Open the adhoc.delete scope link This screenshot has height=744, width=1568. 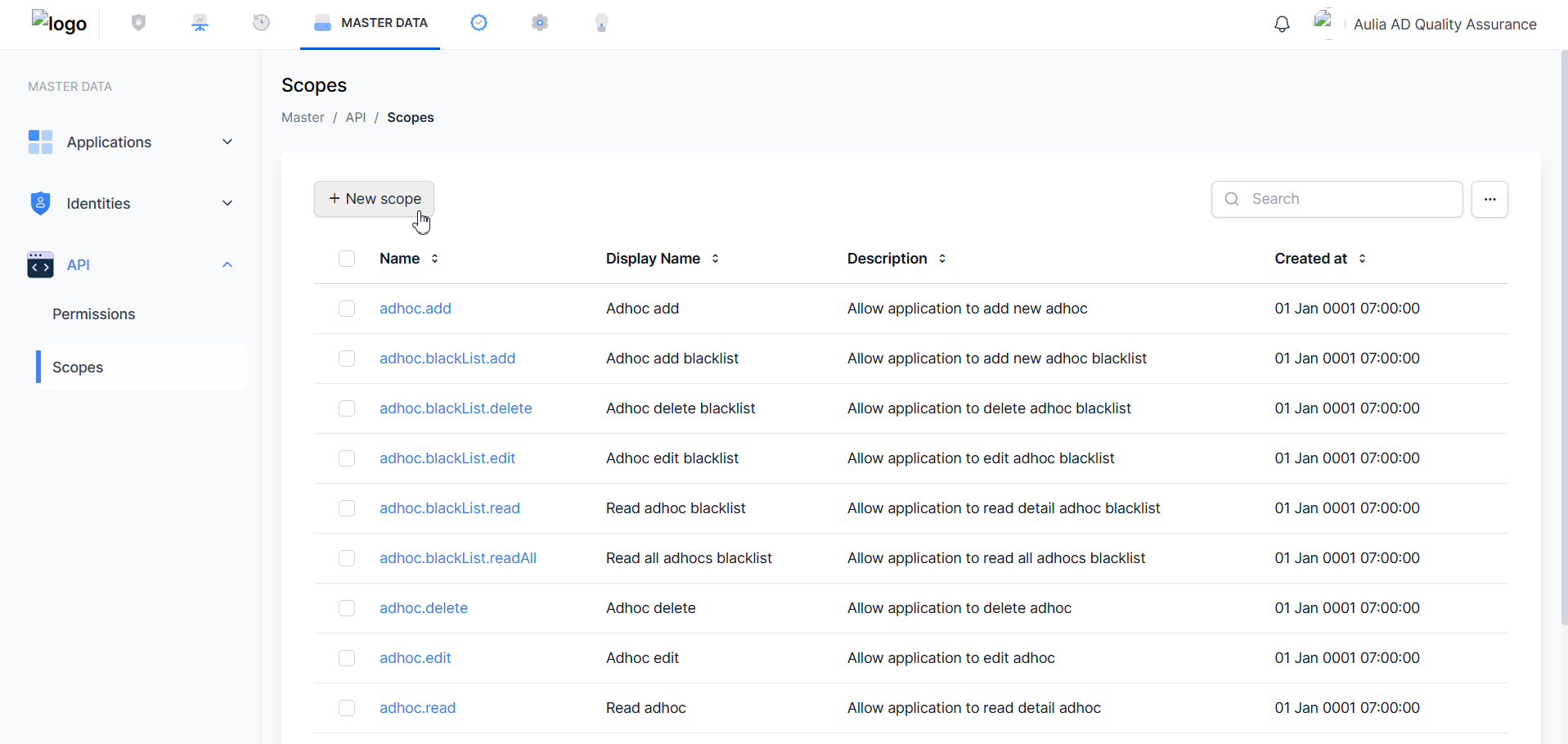tap(424, 608)
